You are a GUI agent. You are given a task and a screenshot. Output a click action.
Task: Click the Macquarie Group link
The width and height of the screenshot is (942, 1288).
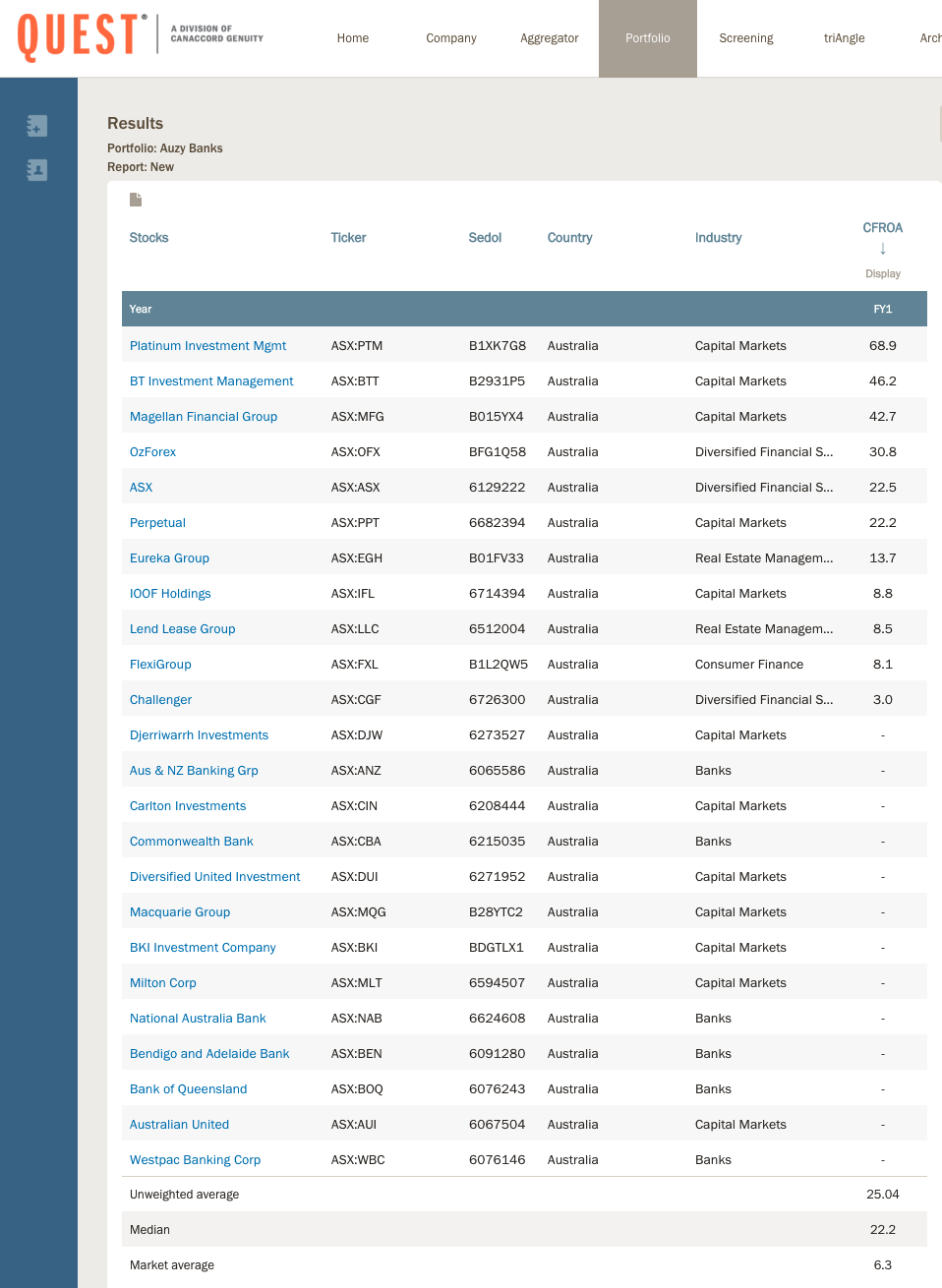tap(180, 912)
